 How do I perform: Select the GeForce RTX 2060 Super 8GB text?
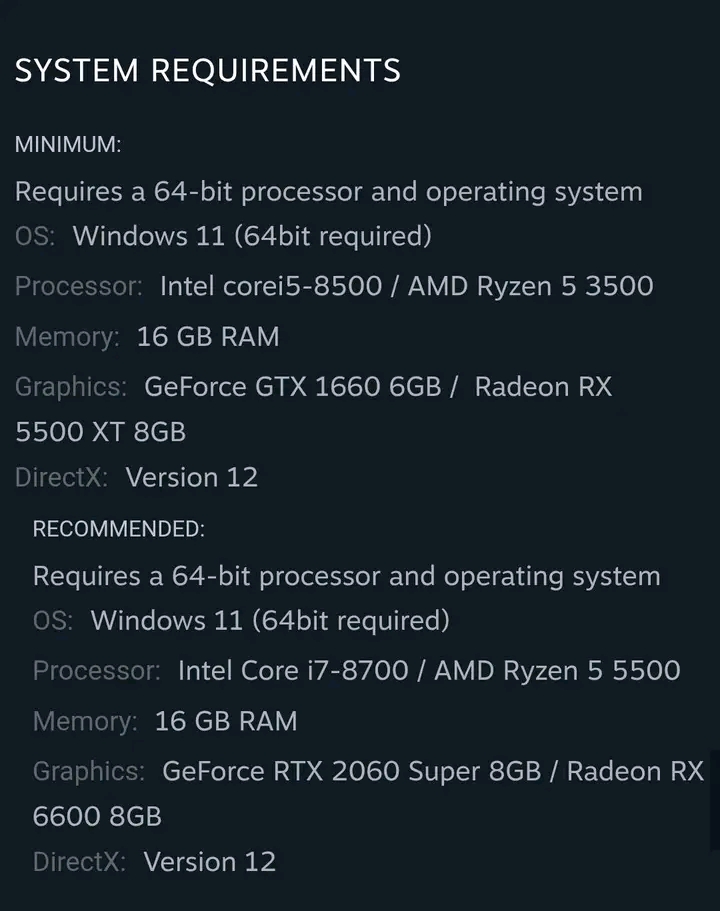point(351,771)
